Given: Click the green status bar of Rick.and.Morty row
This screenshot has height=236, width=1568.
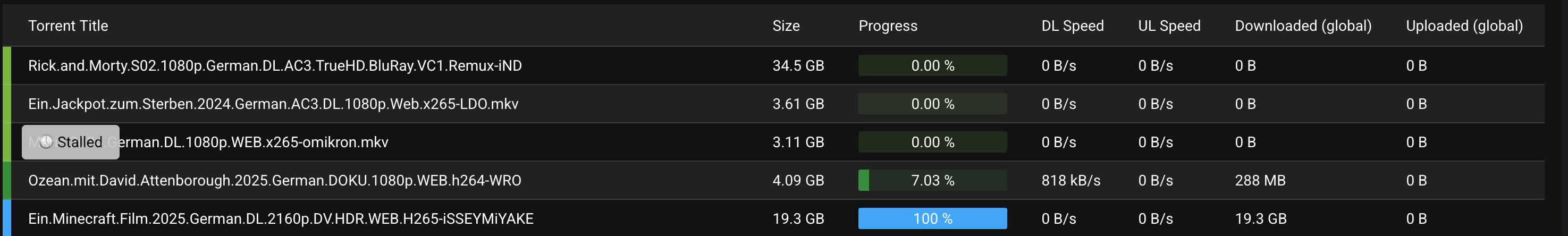Looking at the screenshot, I should (x=7, y=65).
